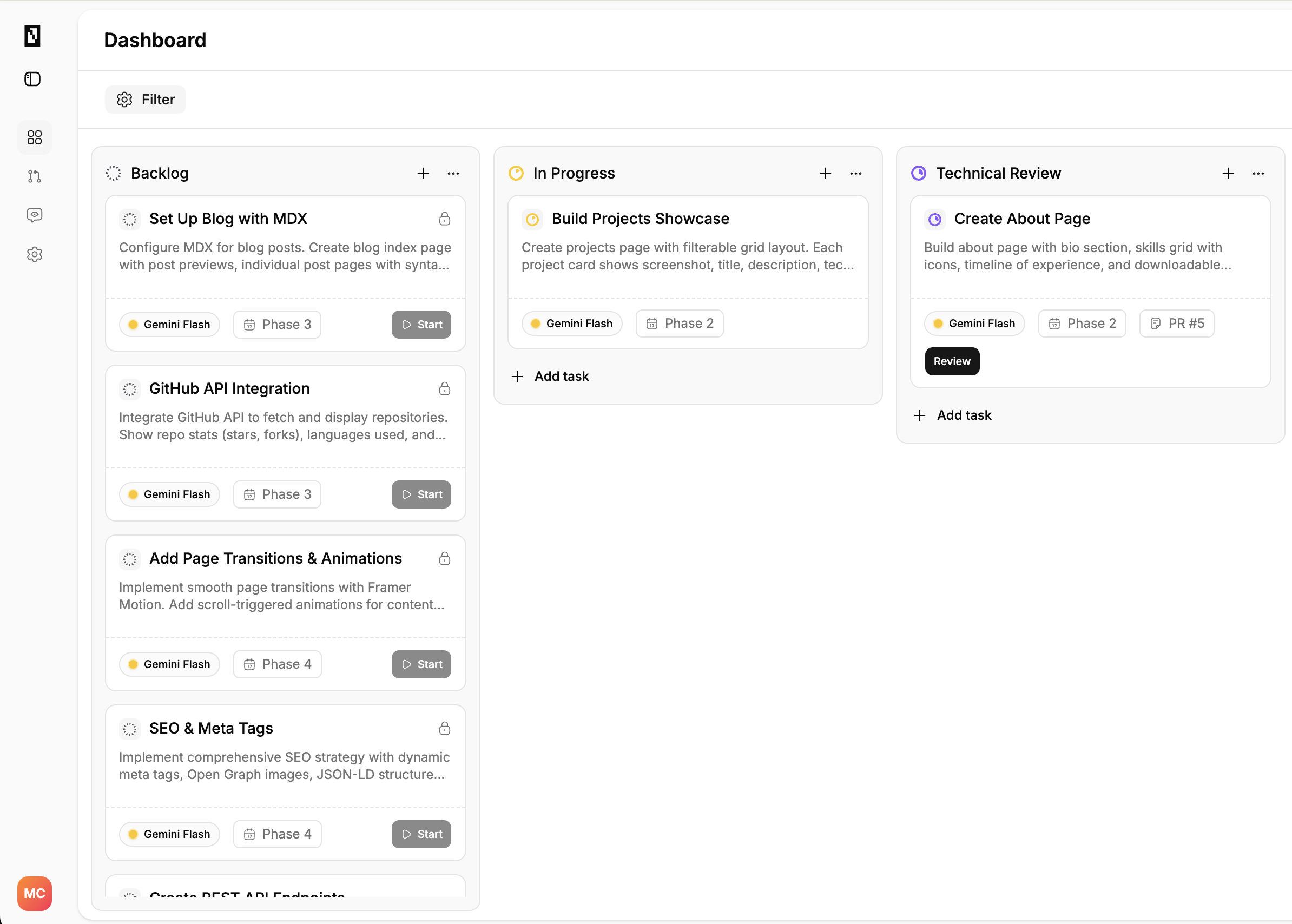The height and width of the screenshot is (924, 1292).
Task: Open the dashboard grid view icon
Action: (x=34, y=137)
